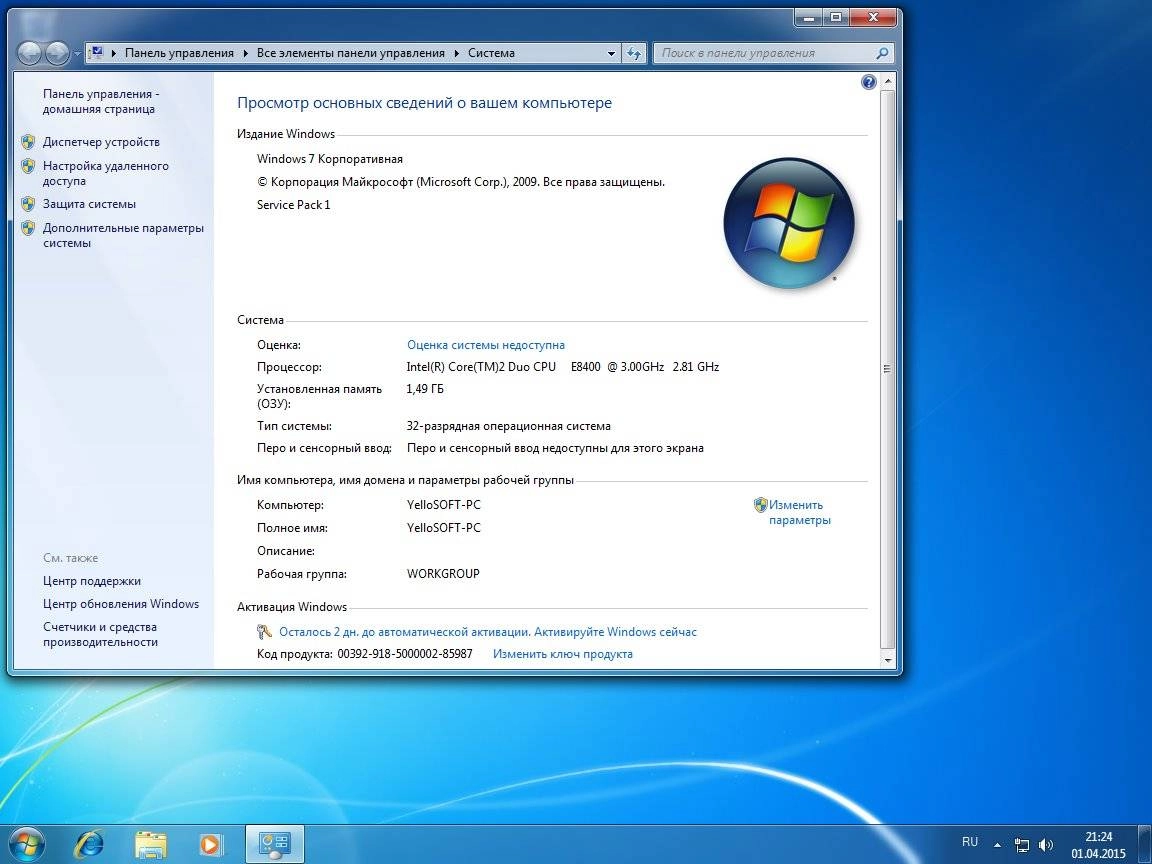Open volume speaker tray icon
Screen dimensions: 1152x864
(1045, 845)
